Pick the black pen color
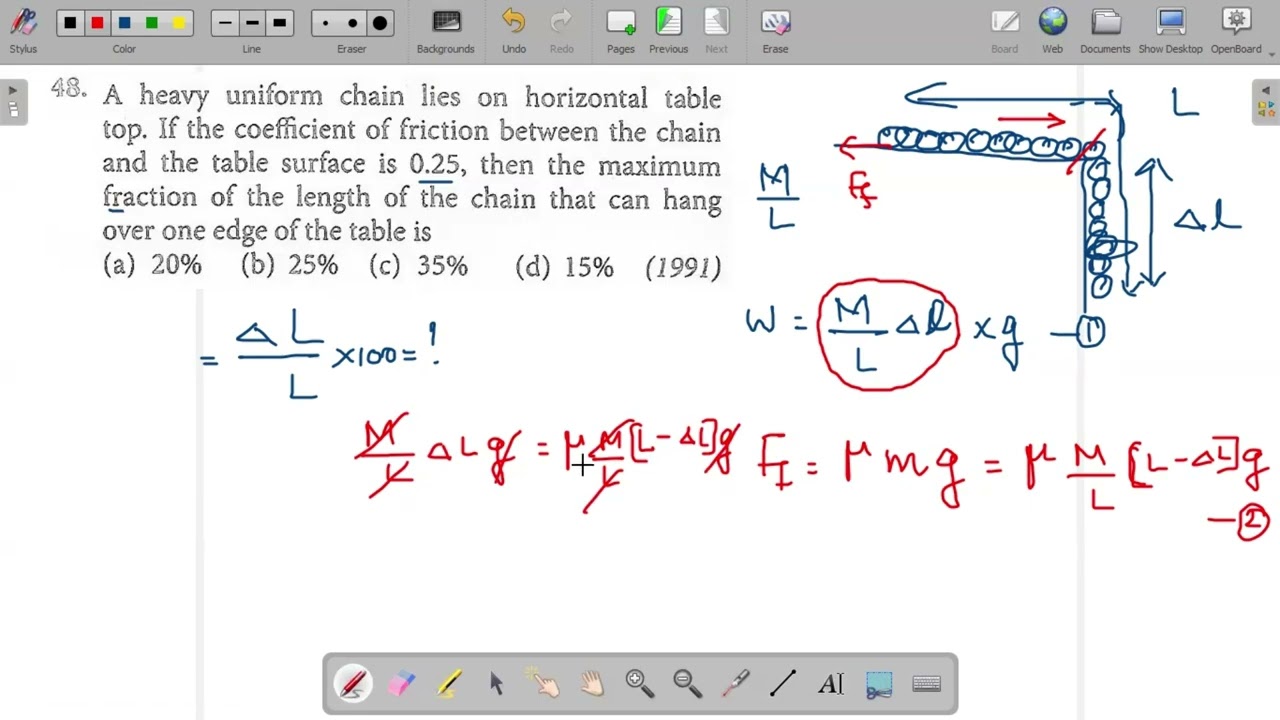The height and width of the screenshot is (720, 1280). (x=70, y=23)
